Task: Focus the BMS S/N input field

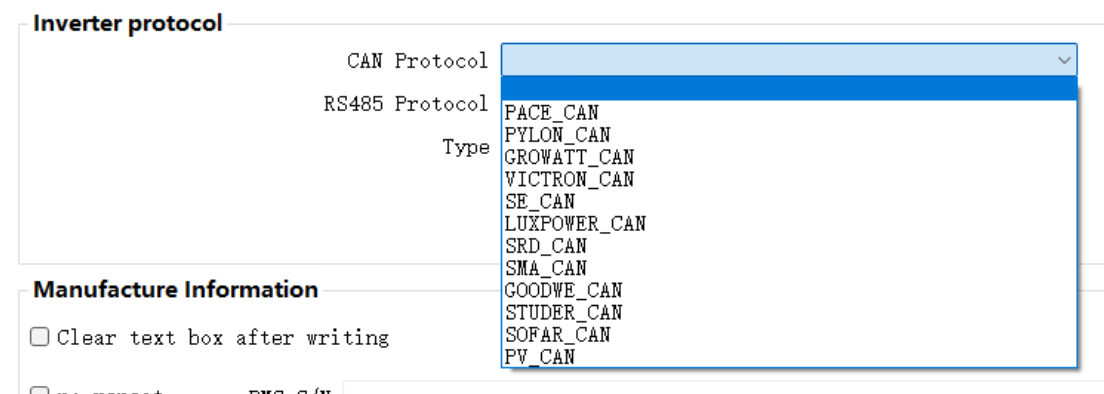Action: click(x=722, y=388)
